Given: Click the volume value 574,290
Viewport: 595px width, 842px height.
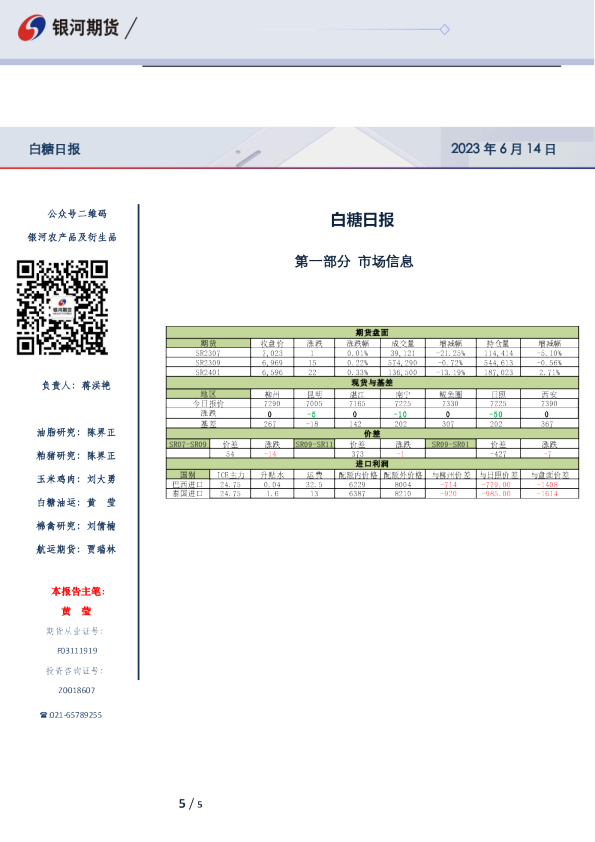Looking at the screenshot, I should click(x=403, y=362).
